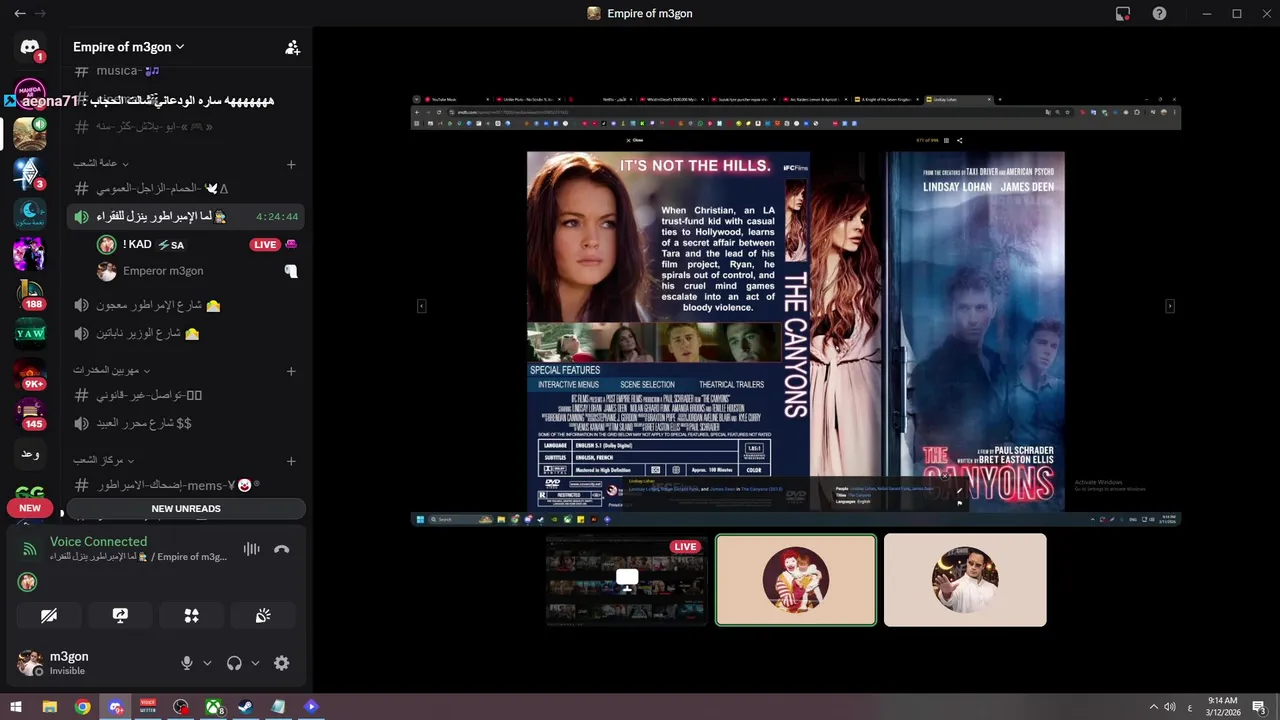Collapse the مهربين المخدرات category
1280x720 pixels.
click(x=111, y=370)
